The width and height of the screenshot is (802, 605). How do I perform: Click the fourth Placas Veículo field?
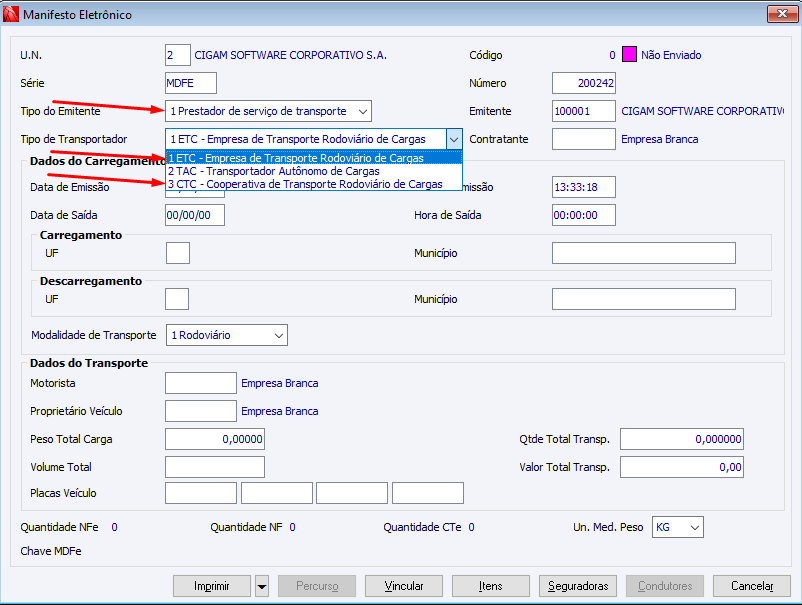[x=428, y=493]
